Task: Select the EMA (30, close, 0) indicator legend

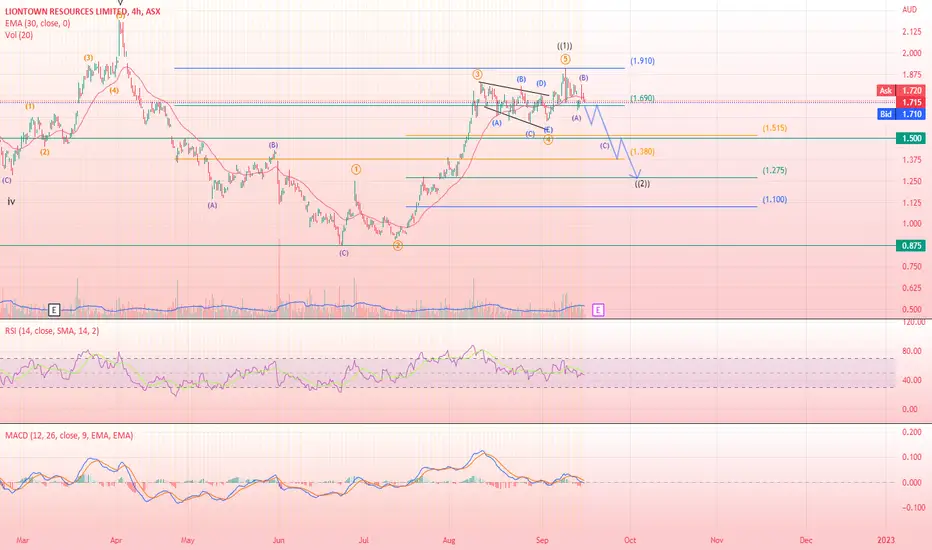Action: [x=37, y=23]
